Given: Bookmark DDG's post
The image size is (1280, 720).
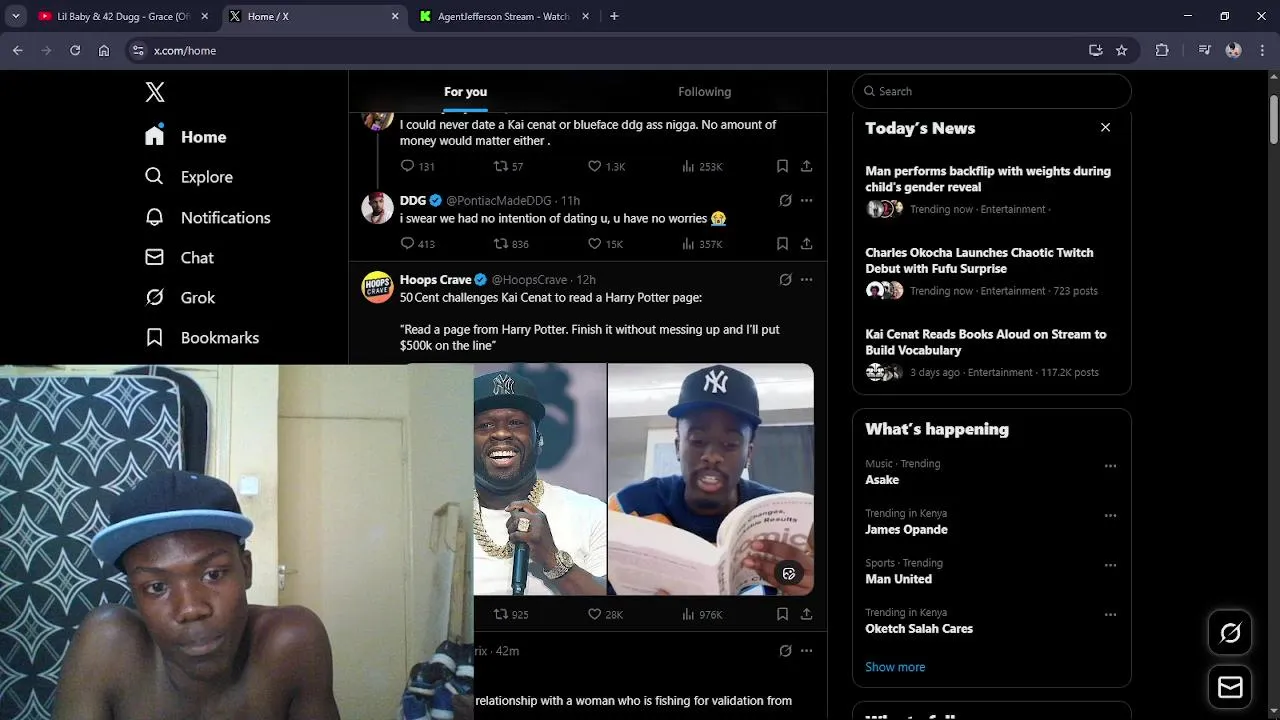Looking at the screenshot, I should [x=782, y=243].
